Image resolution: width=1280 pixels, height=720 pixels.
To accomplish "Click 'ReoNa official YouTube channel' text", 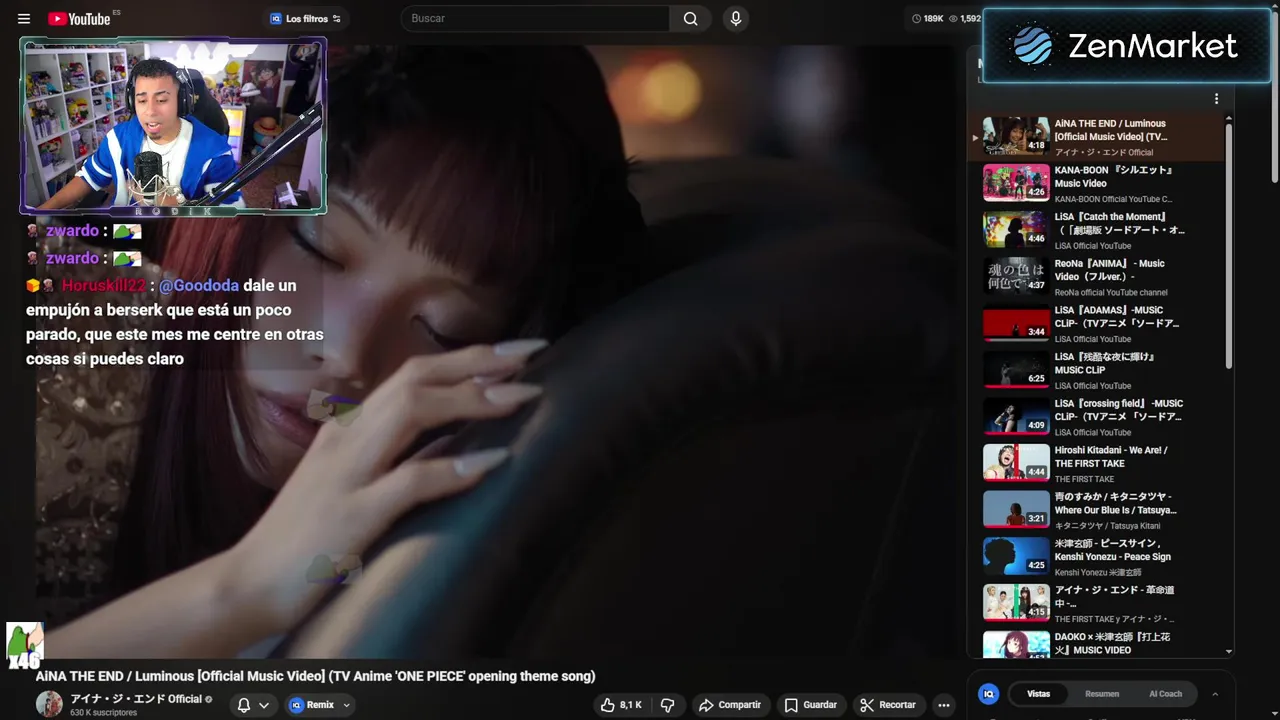I will pyautogui.click(x=1111, y=292).
